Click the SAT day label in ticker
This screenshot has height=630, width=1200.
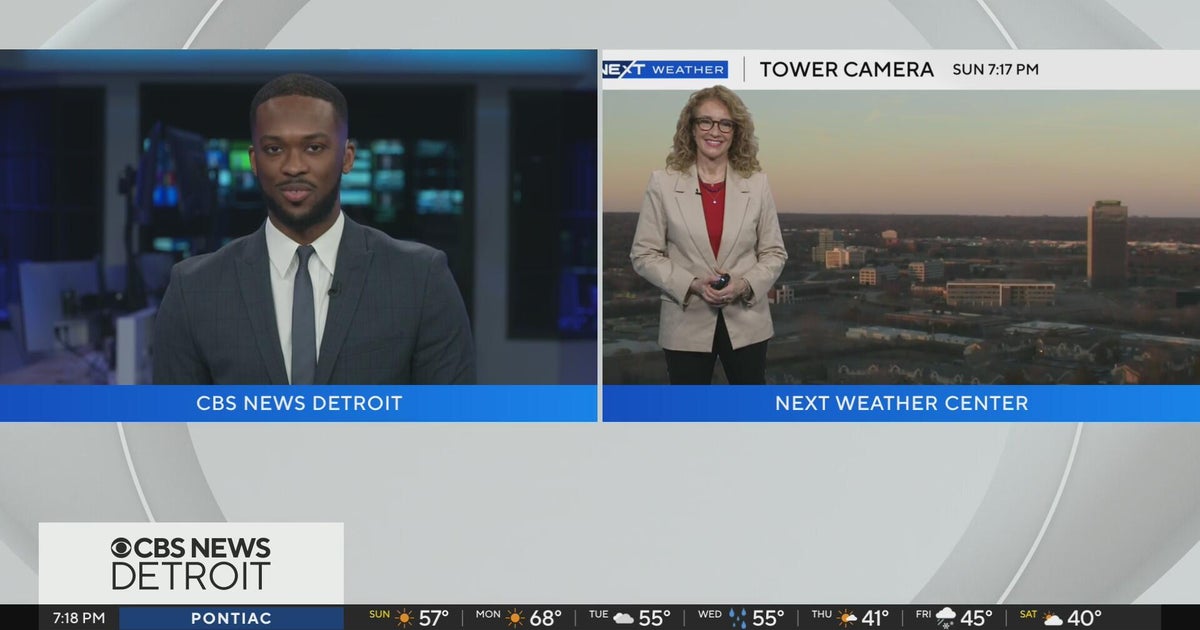point(1029,615)
